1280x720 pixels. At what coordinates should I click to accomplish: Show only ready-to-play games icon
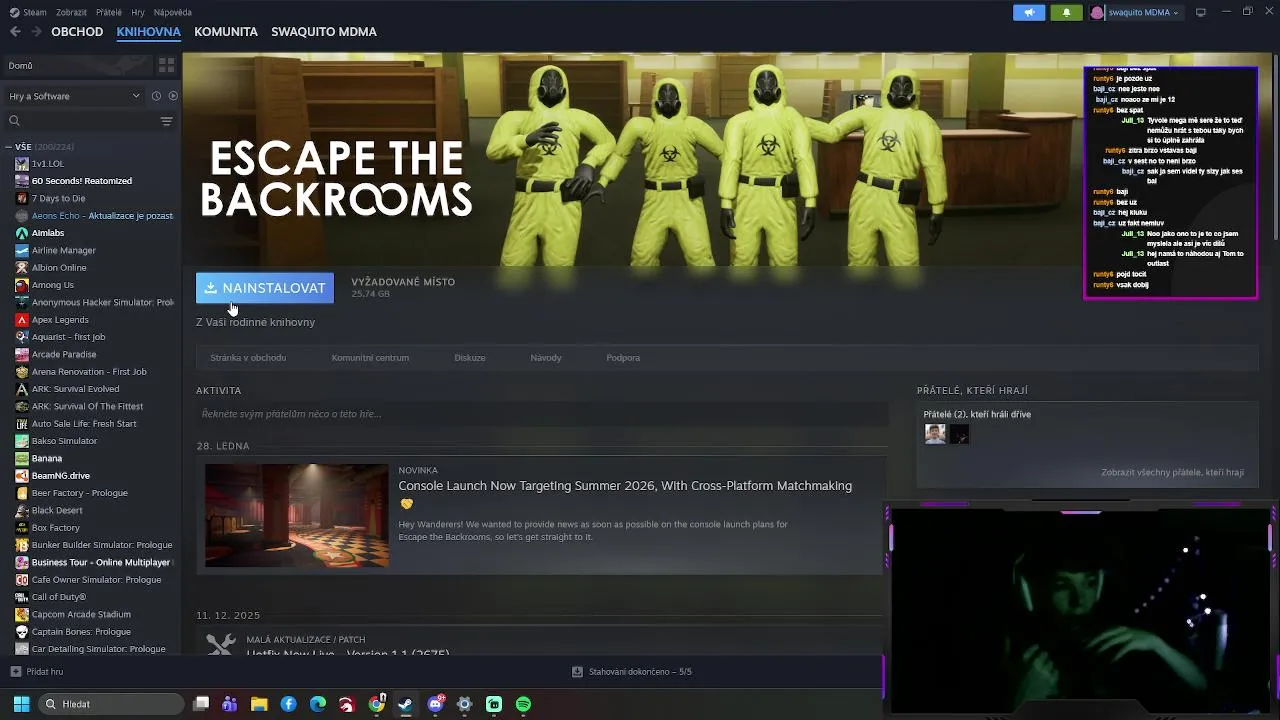pyautogui.click(x=173, y=96)
